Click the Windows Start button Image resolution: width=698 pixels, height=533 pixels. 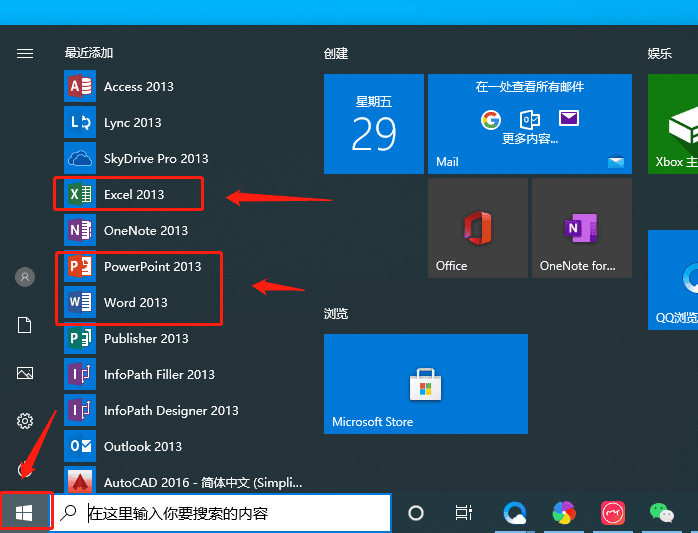[x=24, y=513]
